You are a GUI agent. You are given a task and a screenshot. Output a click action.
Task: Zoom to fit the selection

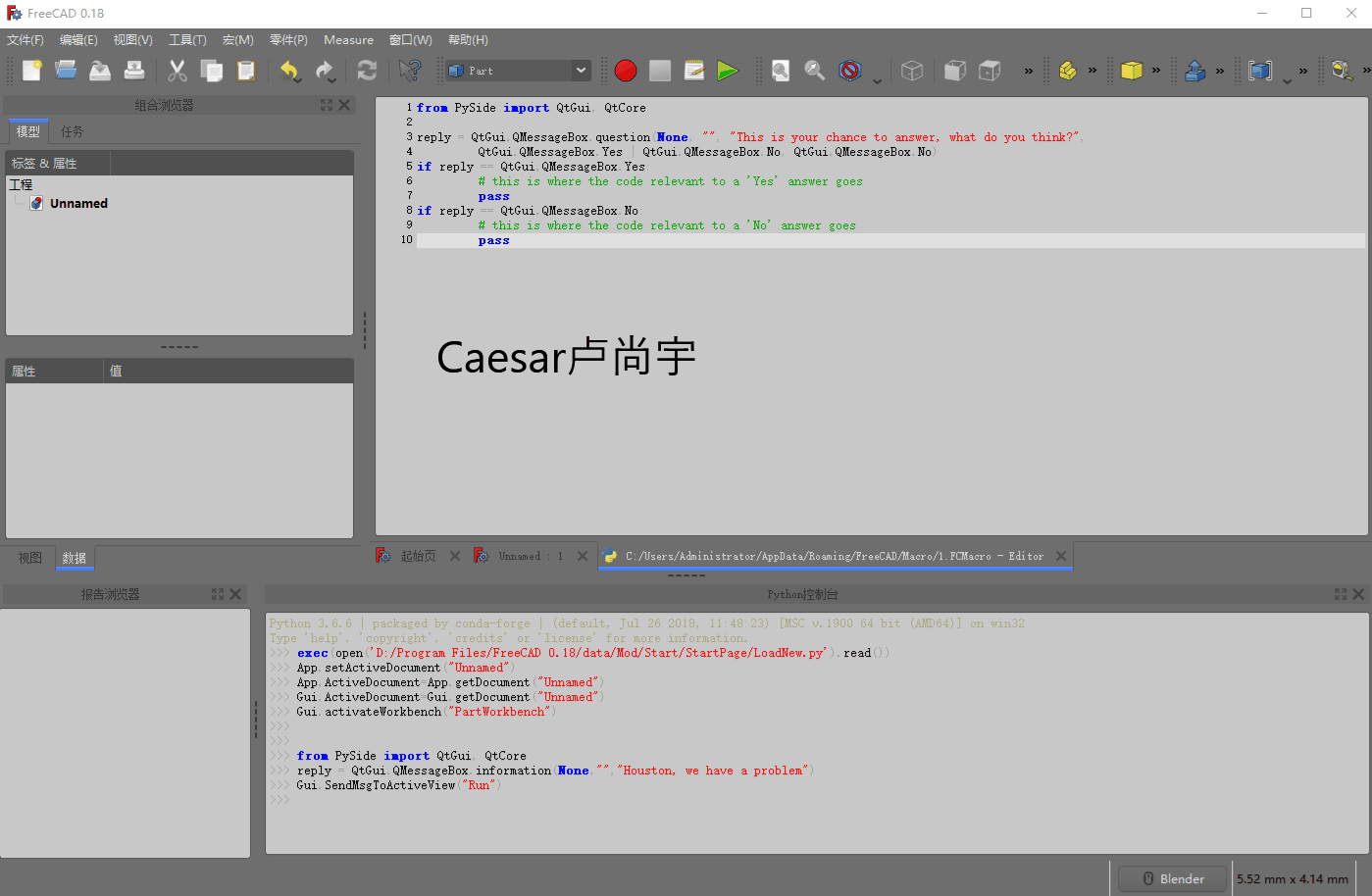tap(814, 70)
